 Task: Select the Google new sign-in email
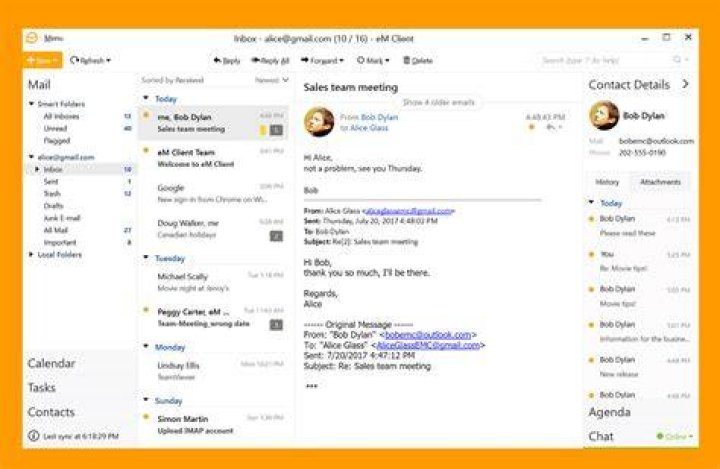coord(214,193)
